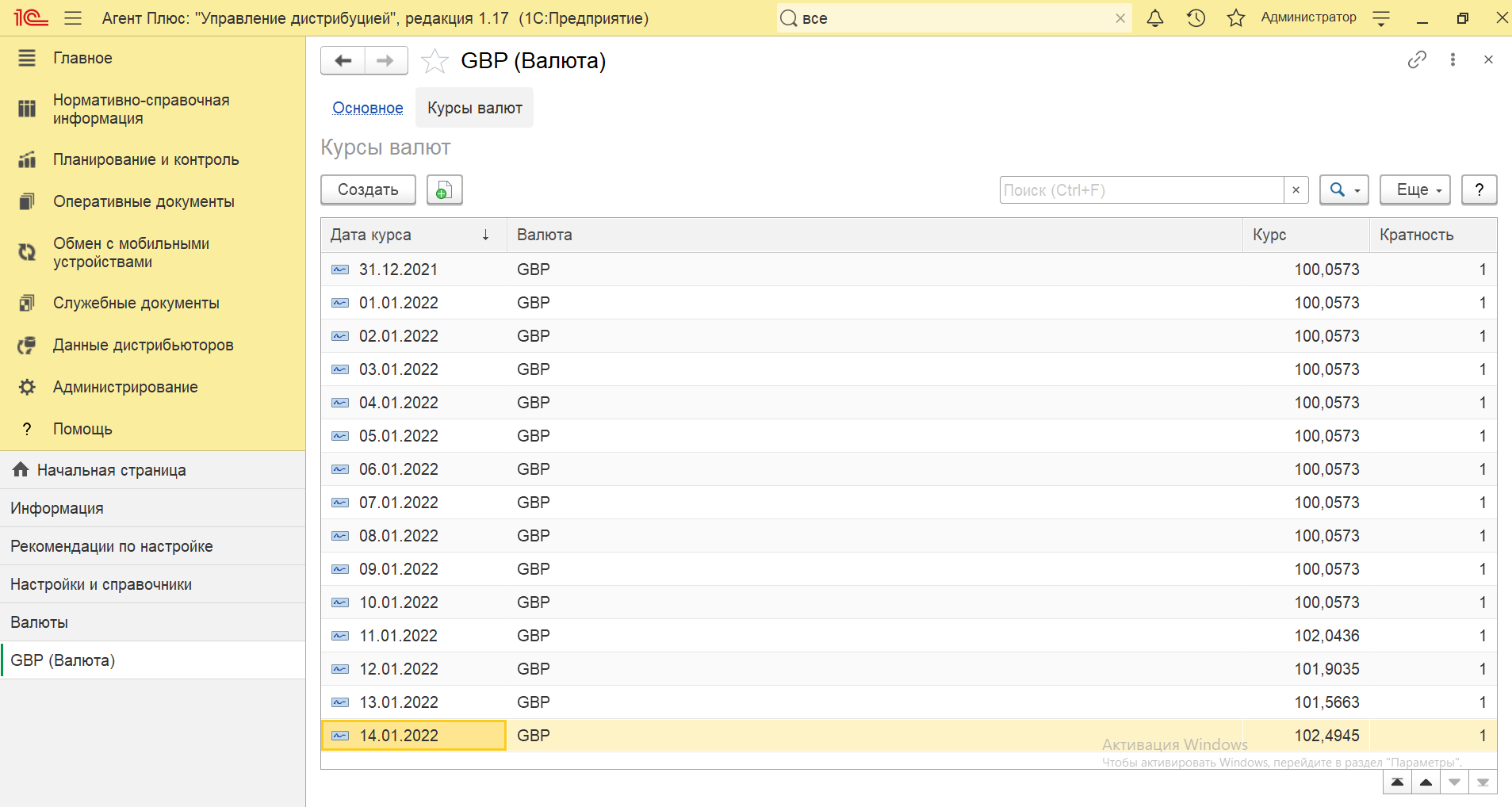Image resolution: width=1512 pixels, height=807 pixels.
Task: Select the 11.01.2022 exchange rate row
Action: (x=398, y=636)
